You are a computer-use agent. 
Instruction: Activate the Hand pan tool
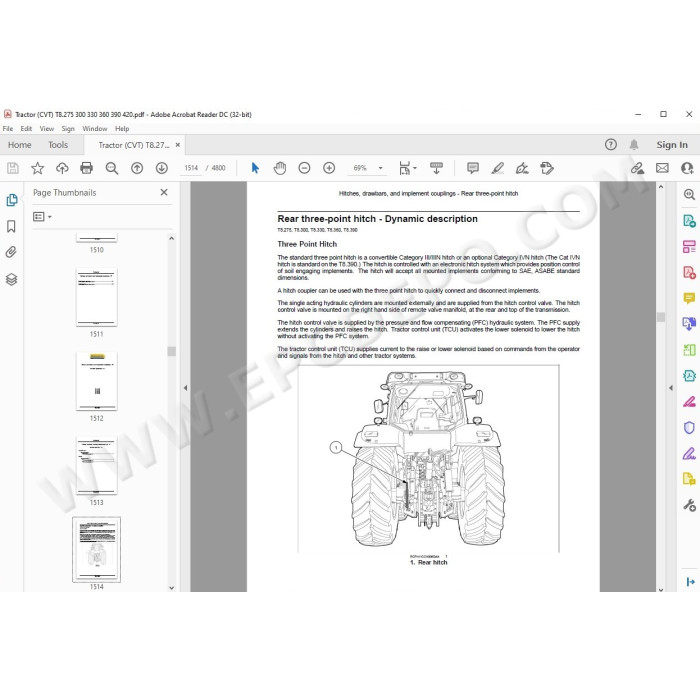coord(280,168)
